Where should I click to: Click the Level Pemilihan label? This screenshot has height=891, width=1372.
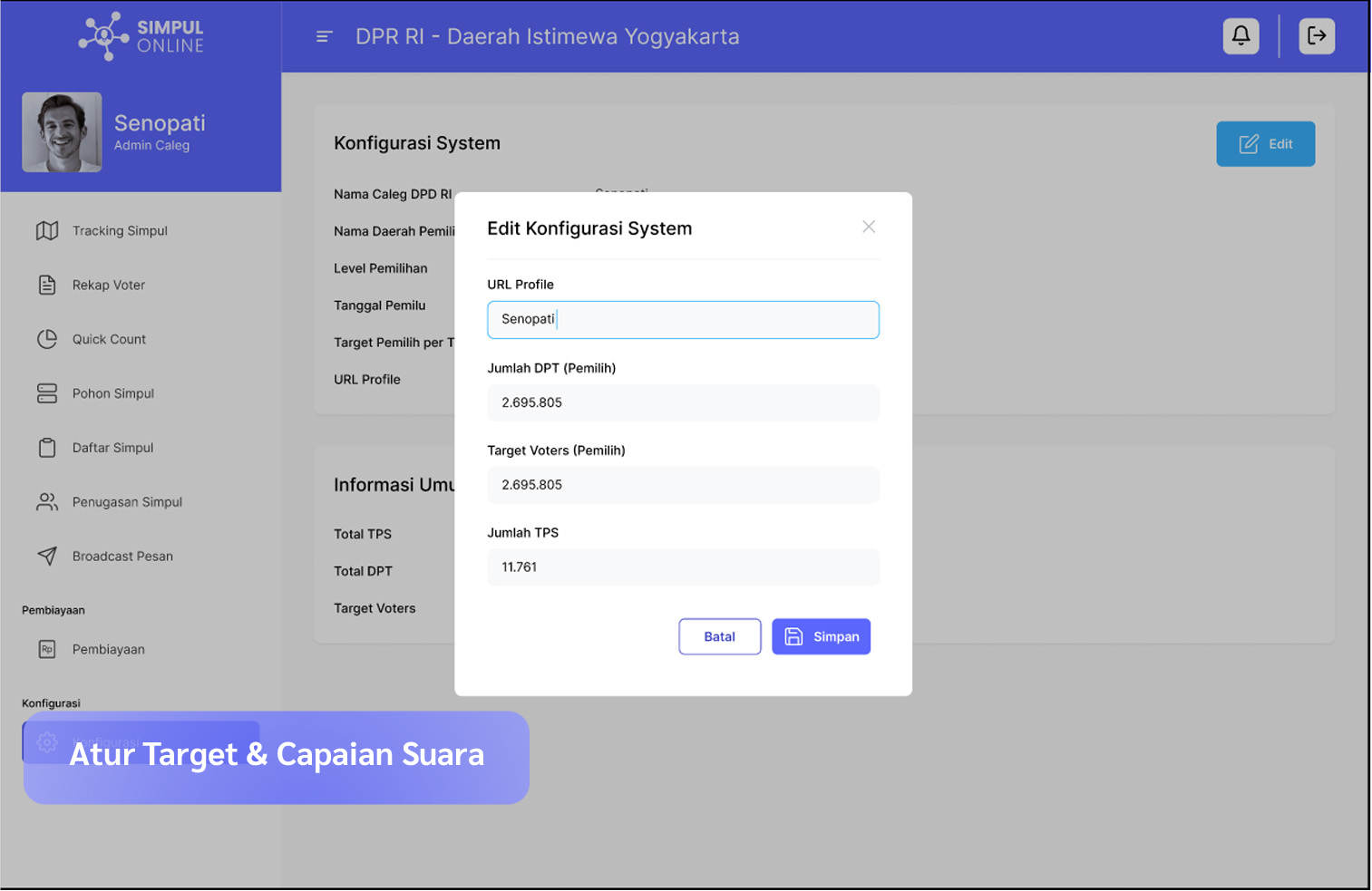[x=380, y=268]
